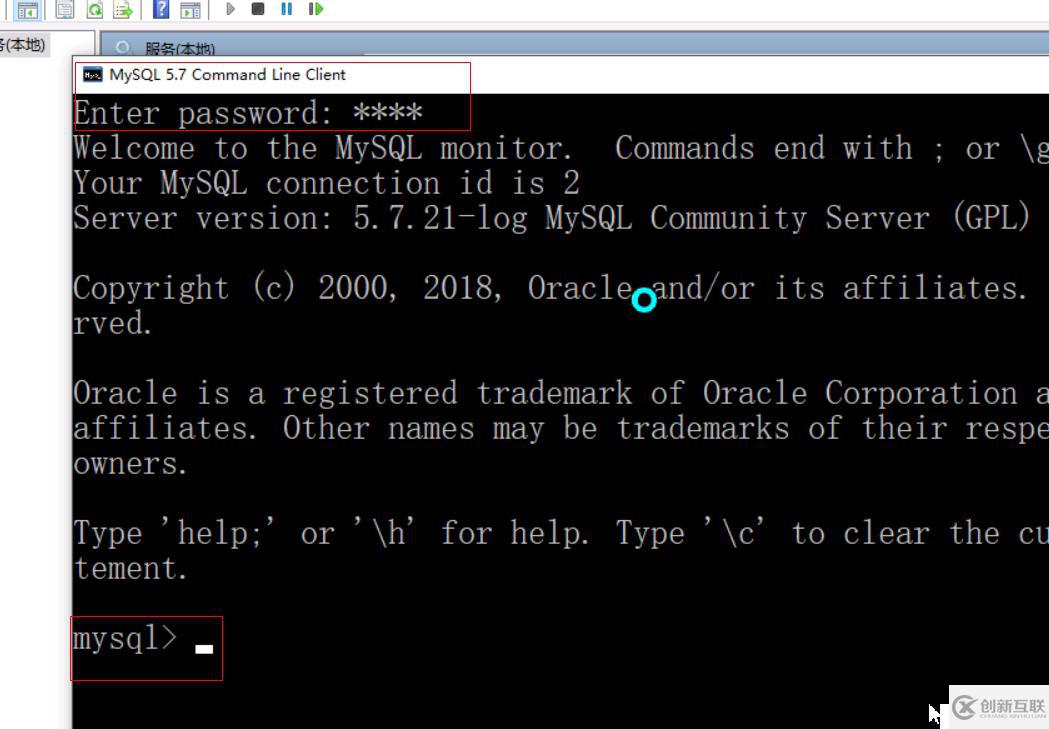This screenshot has height=729, width=1049.
Task: Click the 创新互联 watermark logo
Action: coord(998,707)
